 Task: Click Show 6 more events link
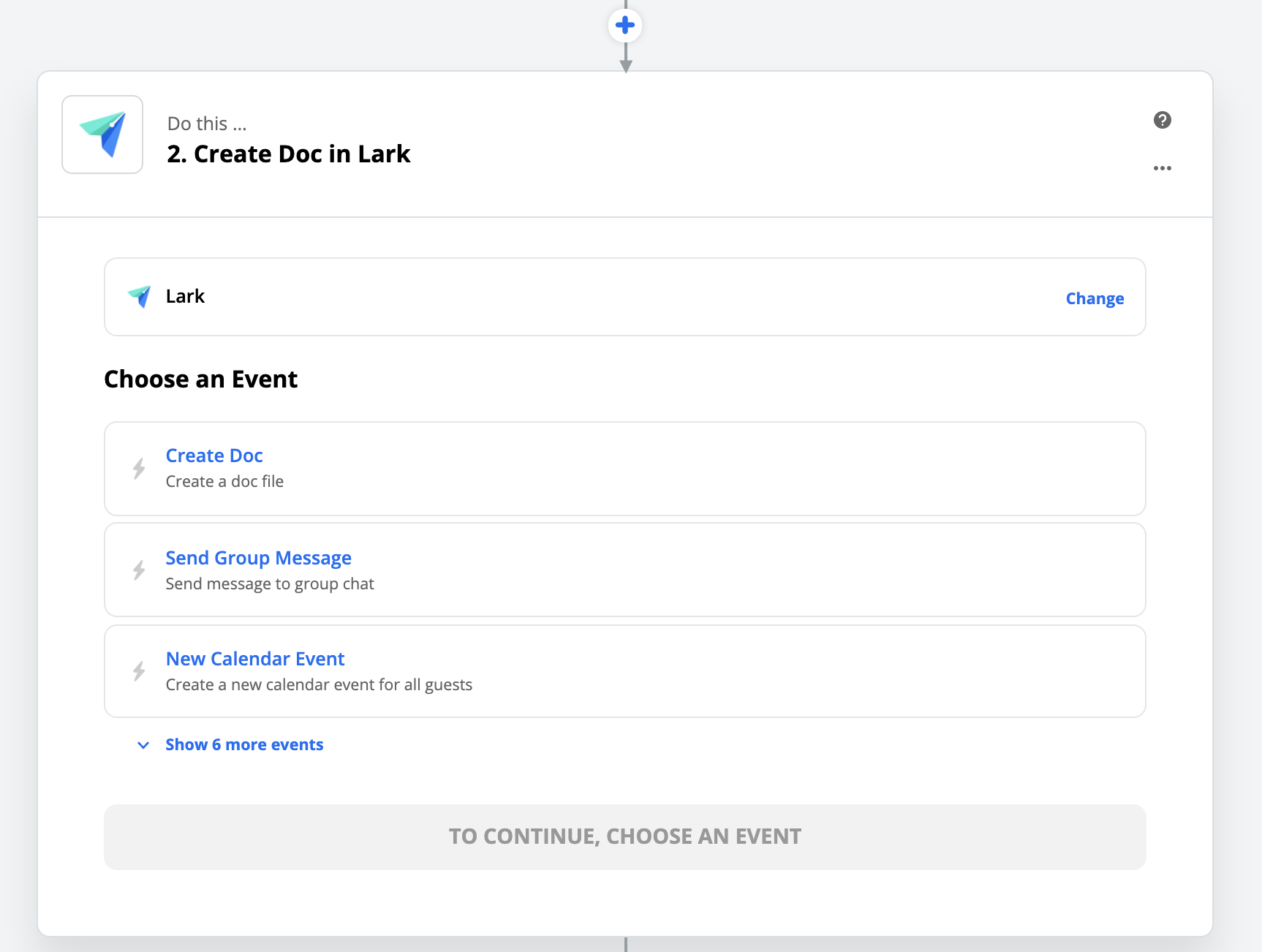pyautogui.click(x=244, y=744)
